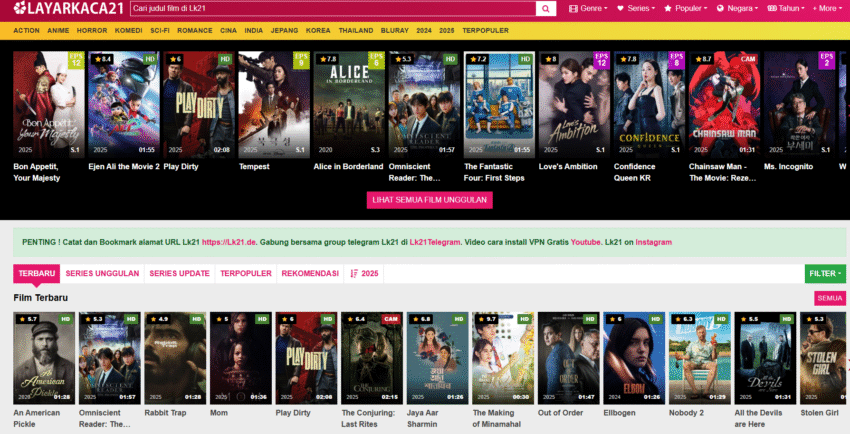Switch to the SERIES UNGGULAN tab
Screen dimensions: 850x434
(103, 273)
